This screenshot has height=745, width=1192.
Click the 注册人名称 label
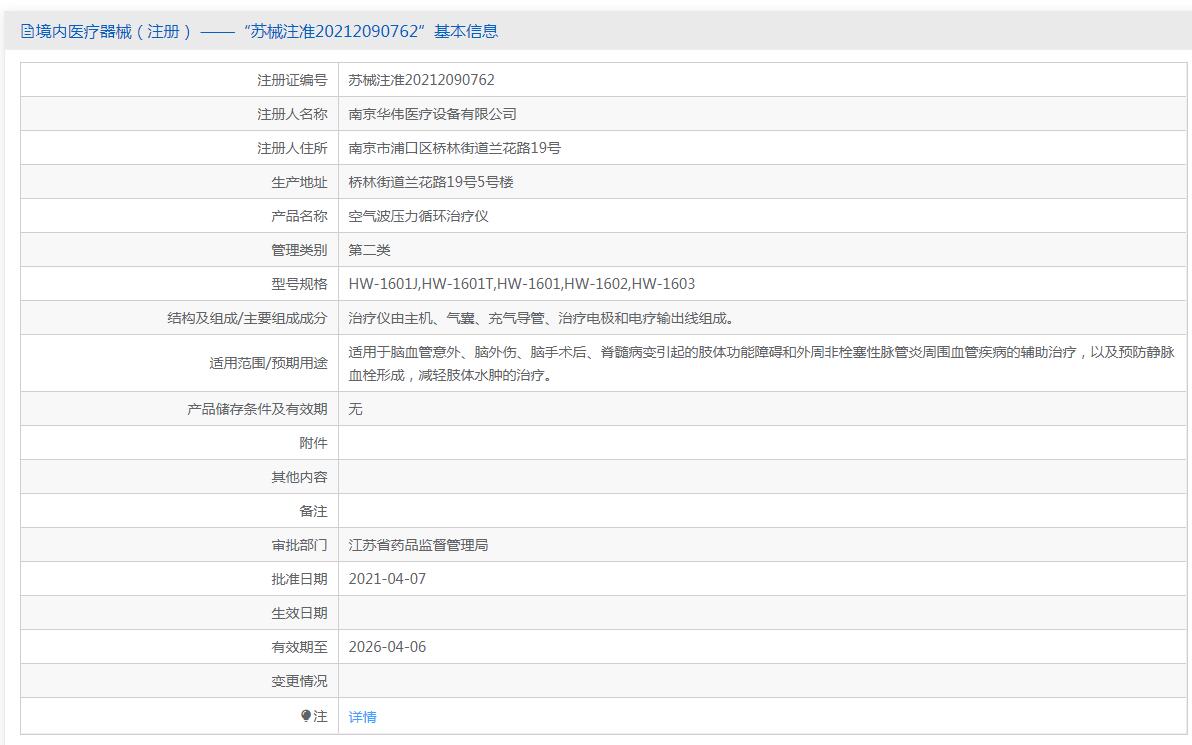(x=292, y=114)
